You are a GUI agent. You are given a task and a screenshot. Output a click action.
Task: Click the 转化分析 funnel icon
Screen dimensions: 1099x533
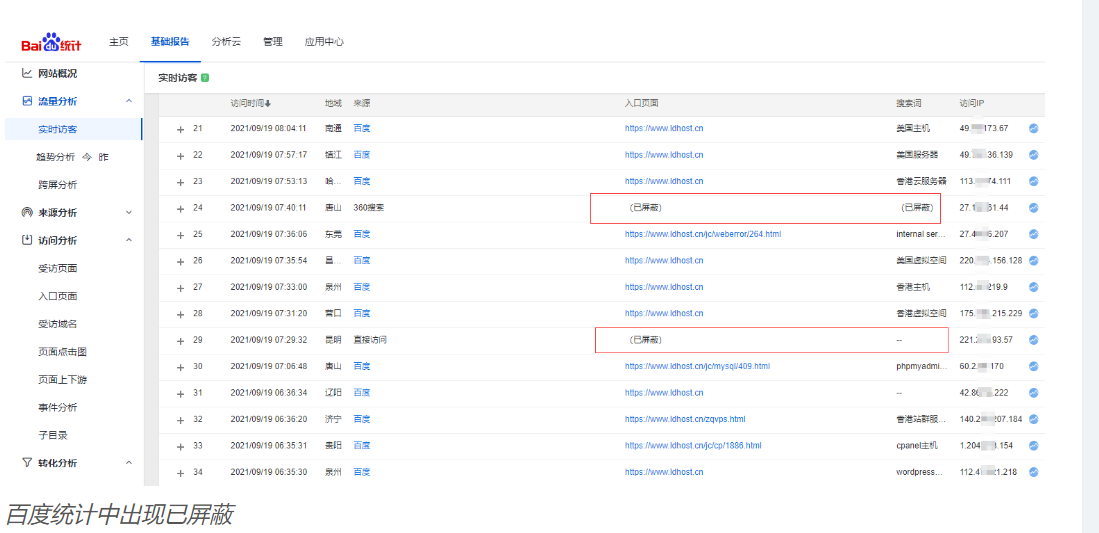click(28, 463)
